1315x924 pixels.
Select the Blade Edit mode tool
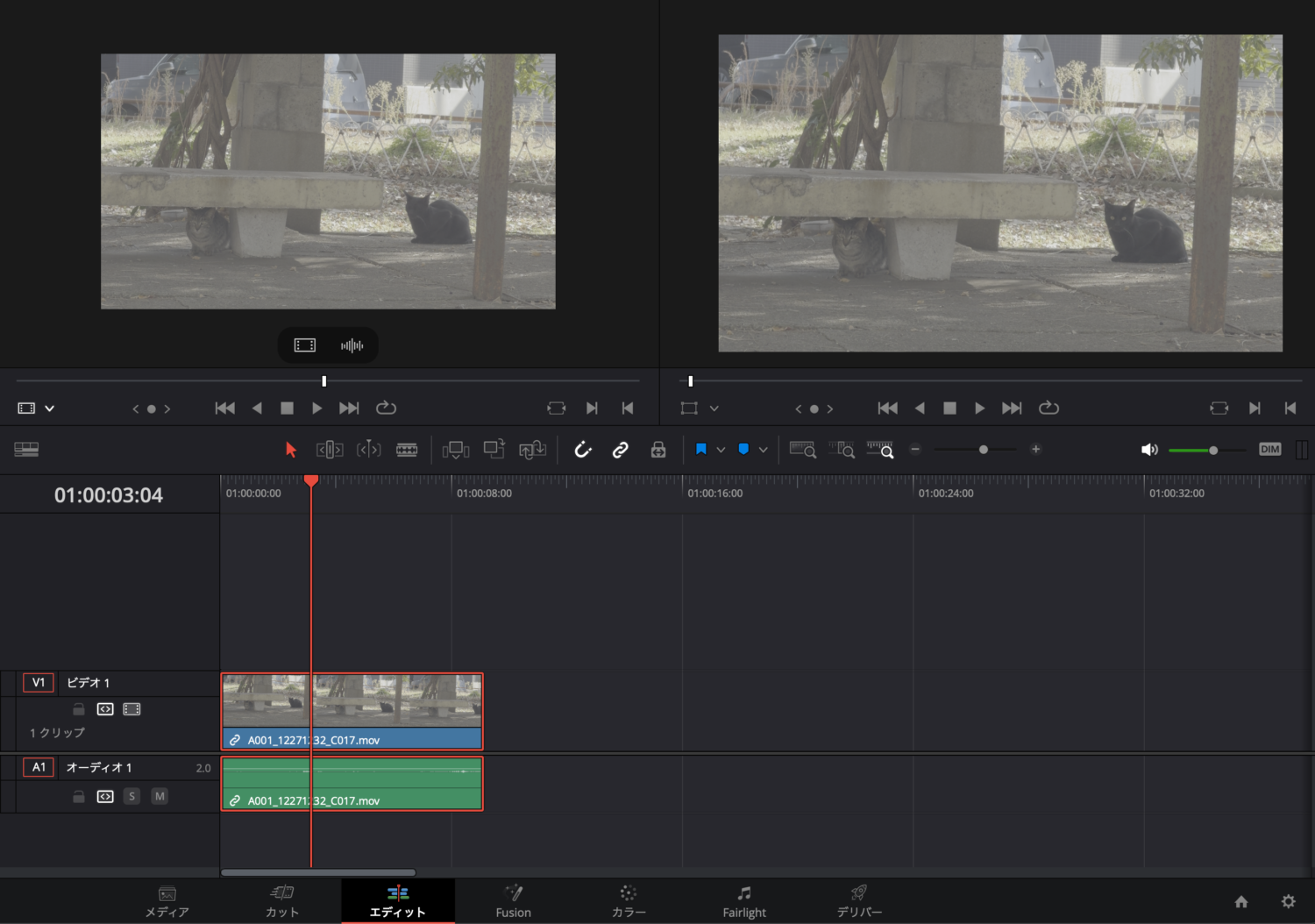pyautogui.click(x=407, y=450)
